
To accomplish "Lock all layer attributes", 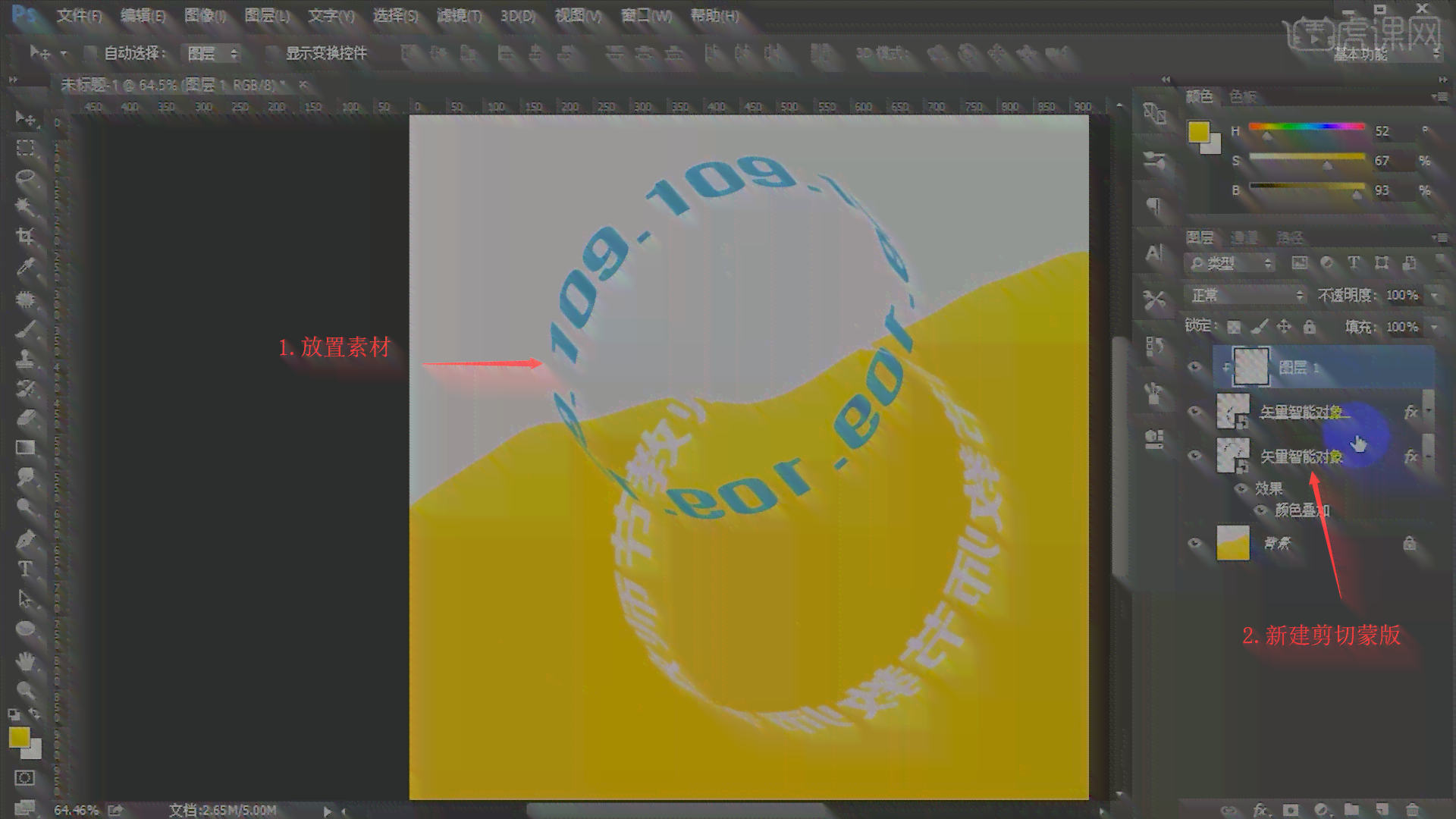I will 1309,327.
